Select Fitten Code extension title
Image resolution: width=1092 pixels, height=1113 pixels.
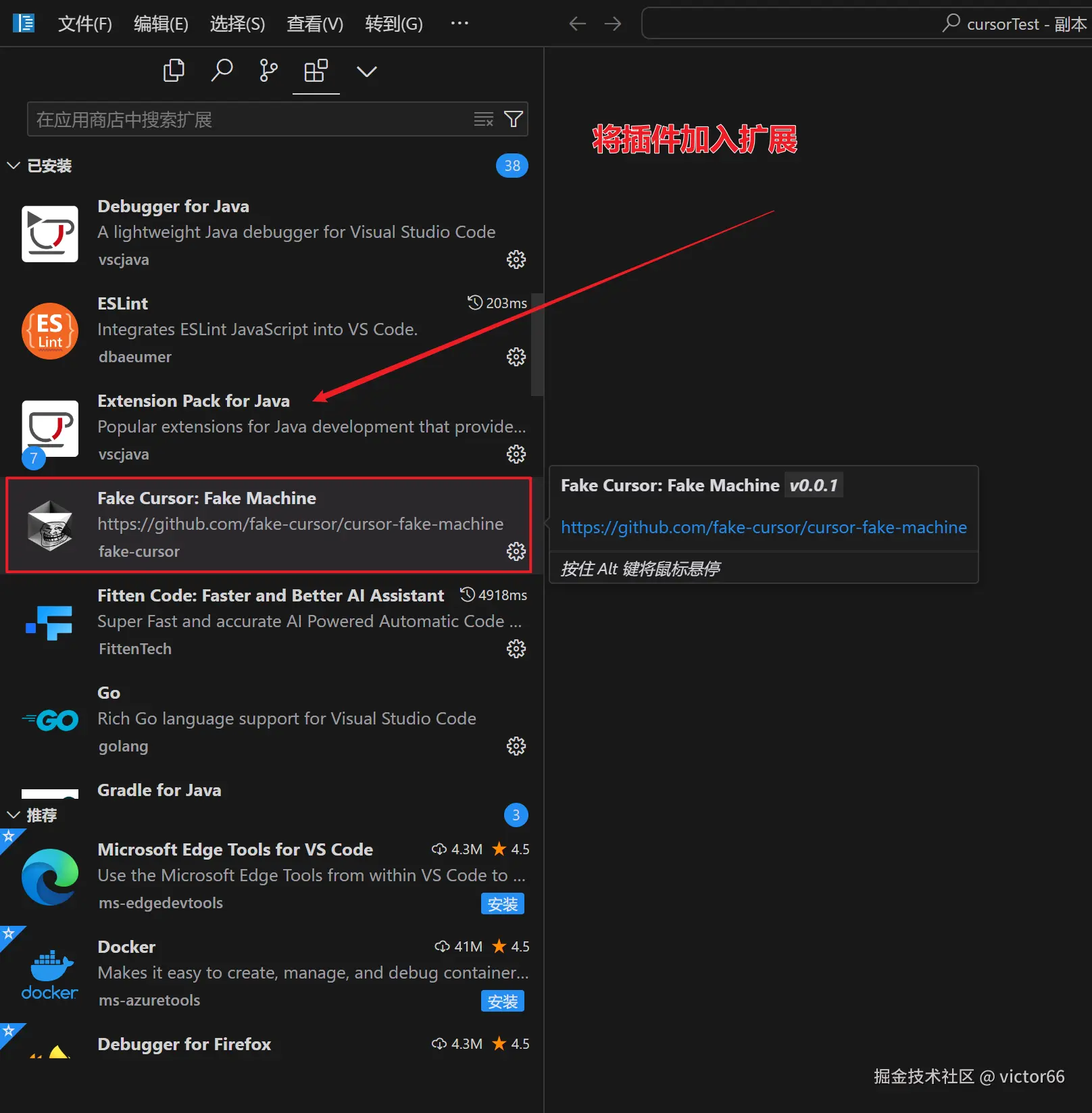(x=271, y=595)
